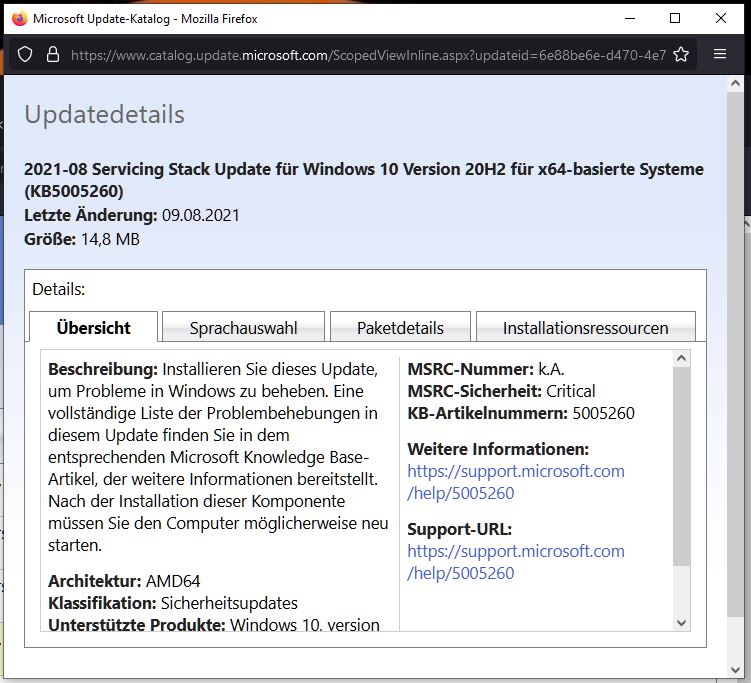
Task: Click the Updatedetails heading
Action: [x=104, y=114]
